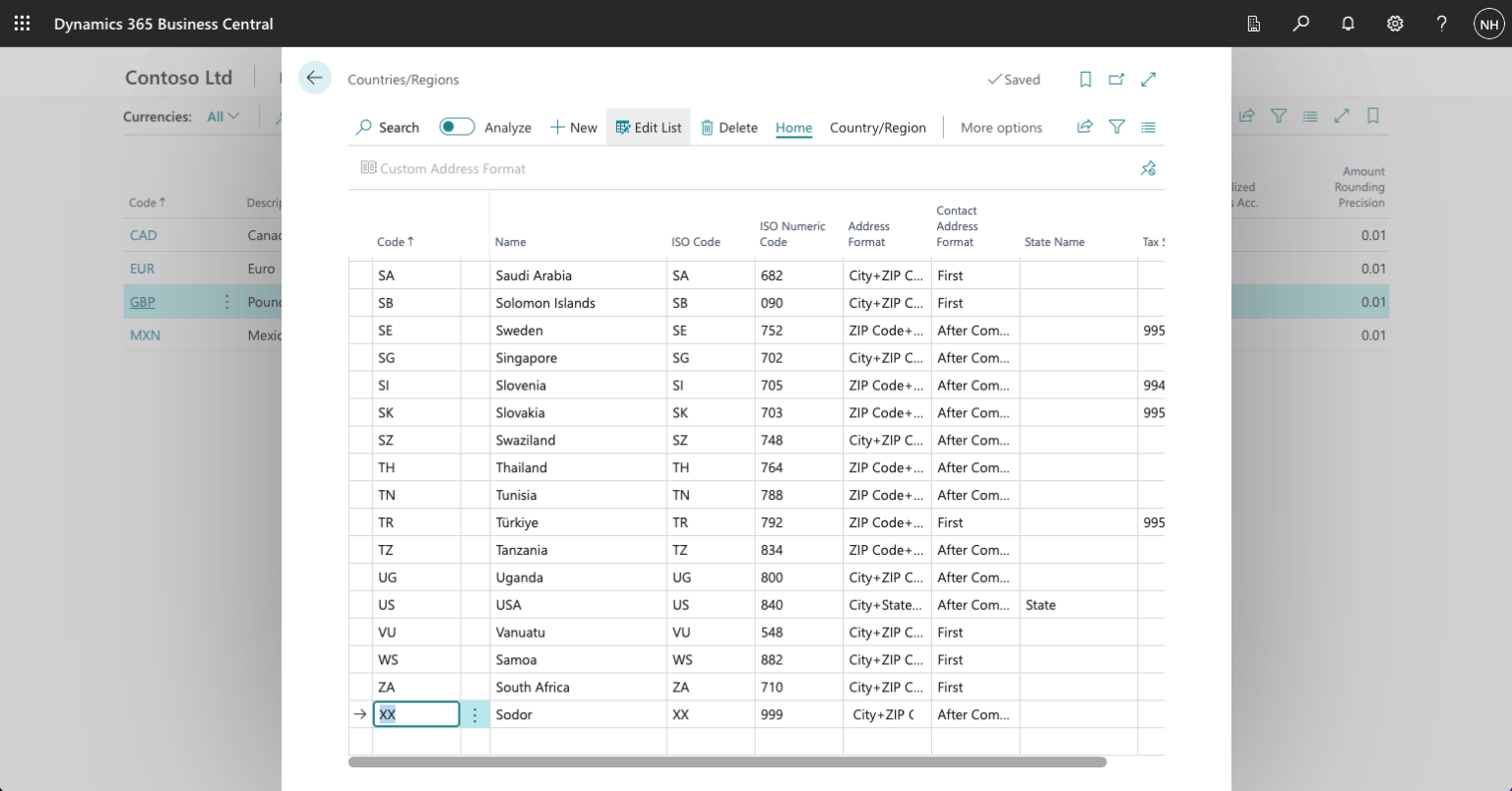The image size is (1512, 791).
Task: Click the back arrow on Countries/Regions page
Action: (x=314, y=79)
